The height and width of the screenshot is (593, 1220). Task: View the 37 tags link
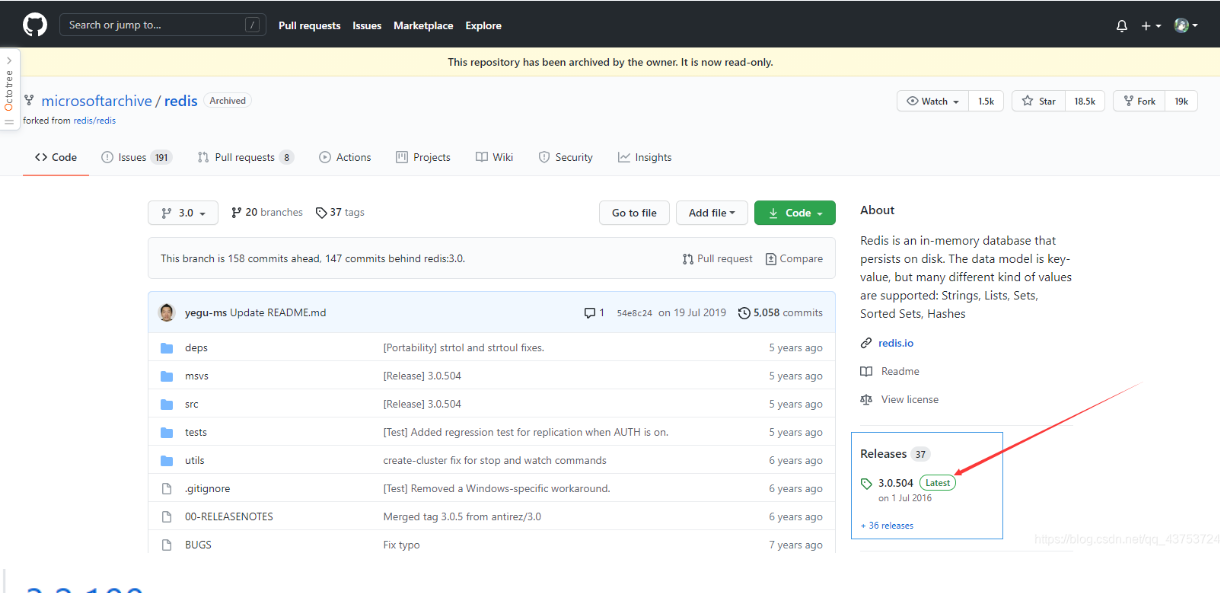coord(340,213)
